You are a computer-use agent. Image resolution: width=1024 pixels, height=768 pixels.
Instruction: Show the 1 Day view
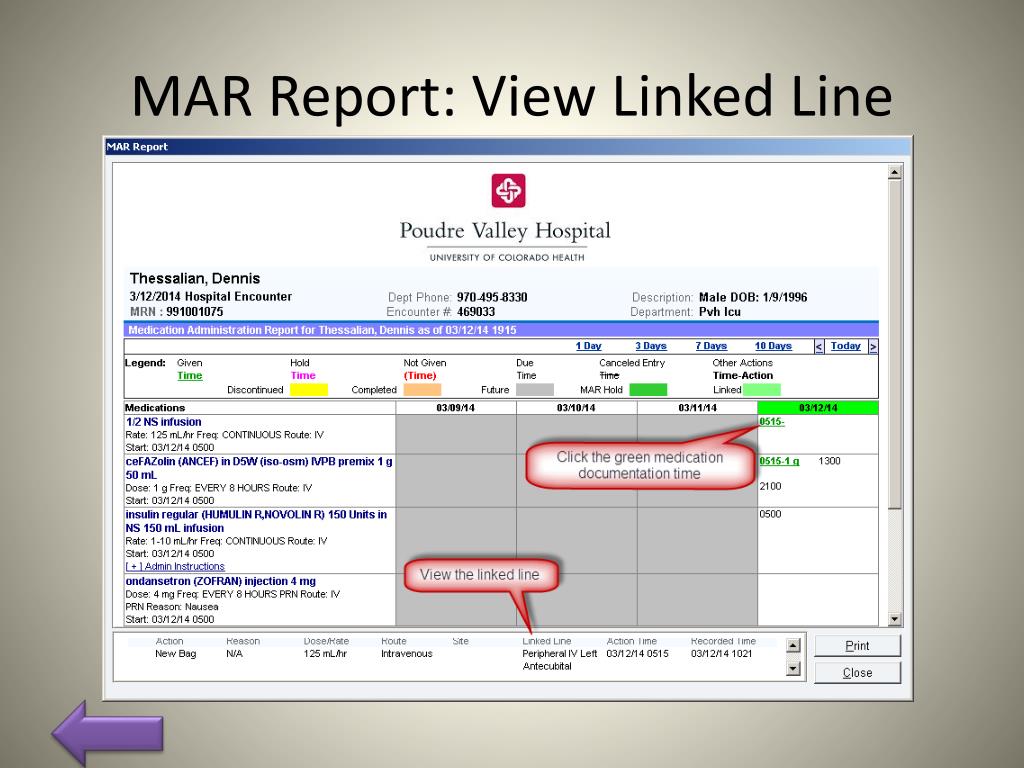(x=588, y=346)
